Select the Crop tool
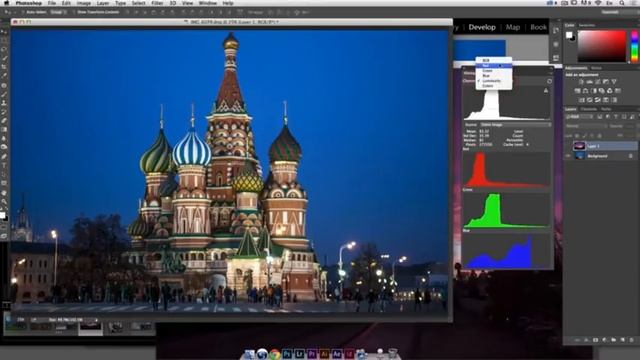Image resolution: width=640 pixels, height=360 pixels. coord(4,67)
